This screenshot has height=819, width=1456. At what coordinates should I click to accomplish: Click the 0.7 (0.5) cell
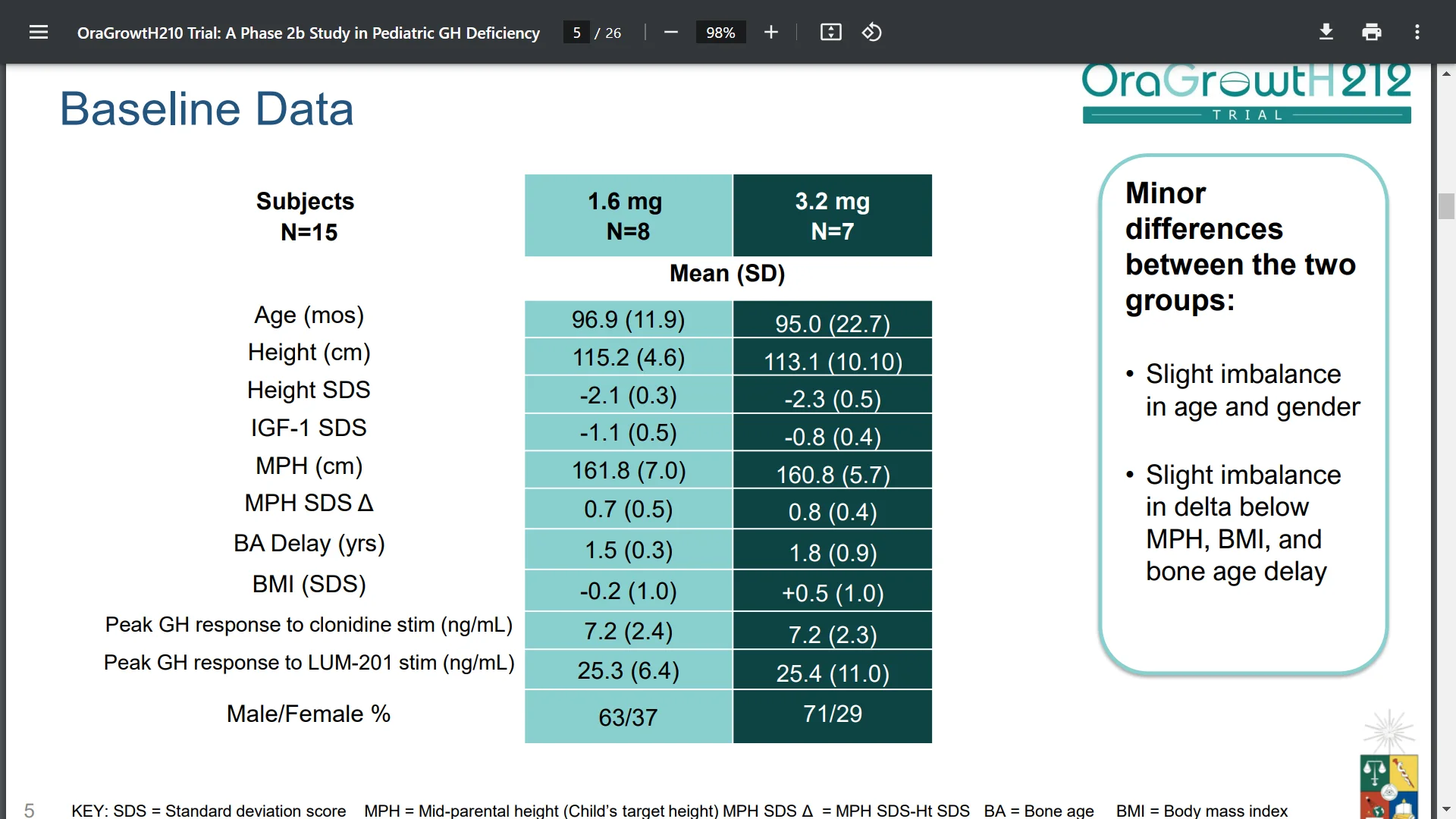click(628, 509)
